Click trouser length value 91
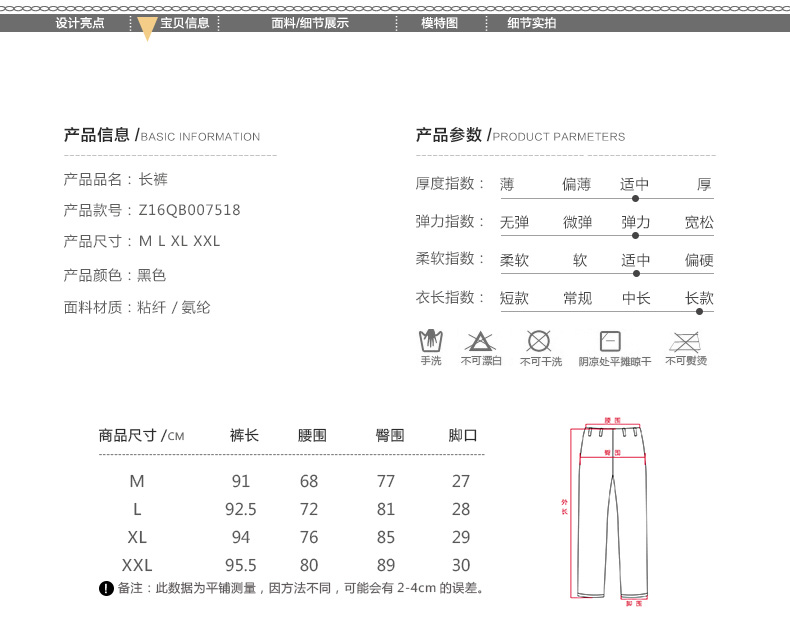The height and width of the screenshot is (626, 790). tap(241, 481)
